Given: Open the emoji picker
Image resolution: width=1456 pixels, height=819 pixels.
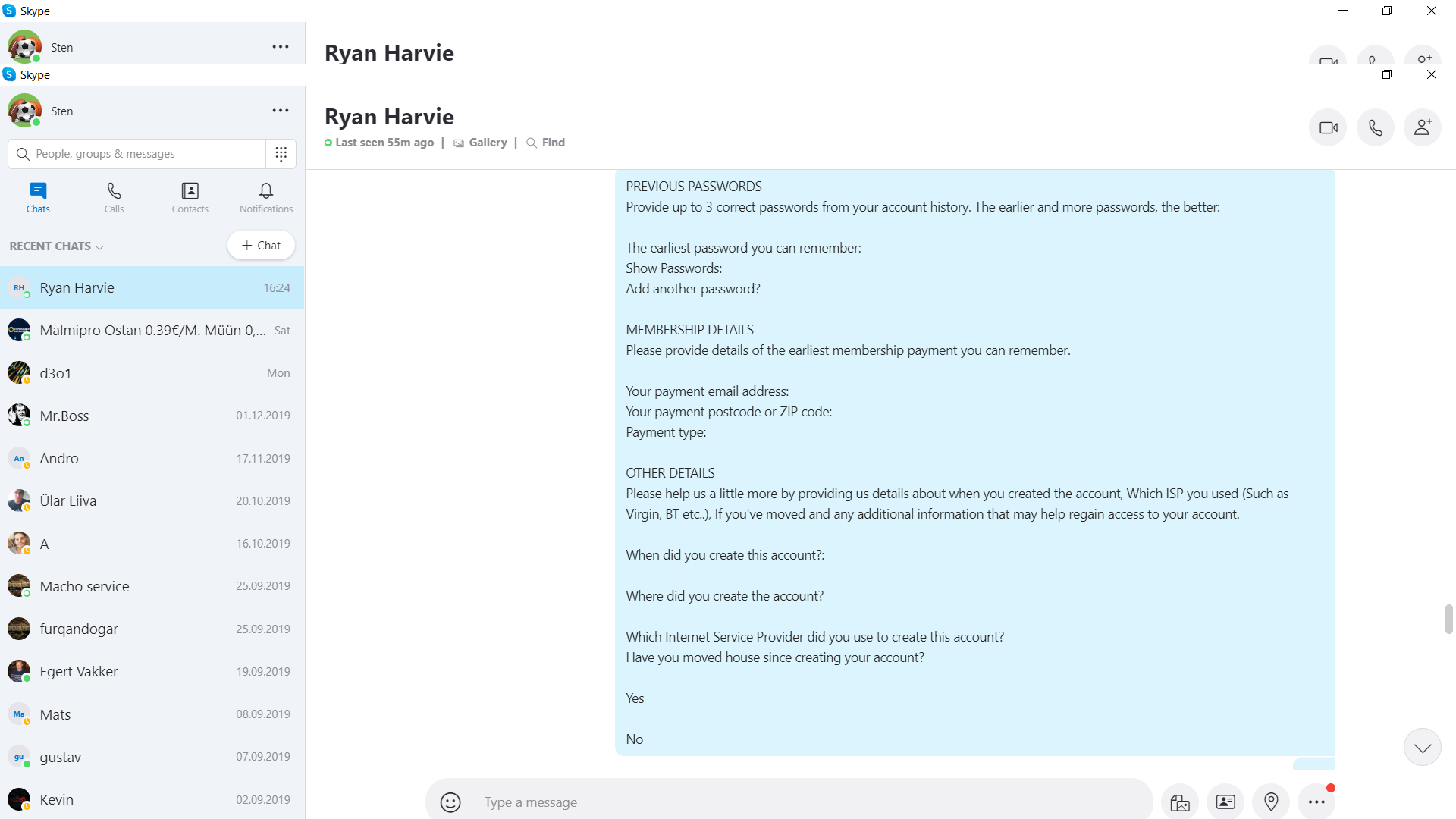Looking at the screenshot, I should pyautogui.click(x=450, y=802).
